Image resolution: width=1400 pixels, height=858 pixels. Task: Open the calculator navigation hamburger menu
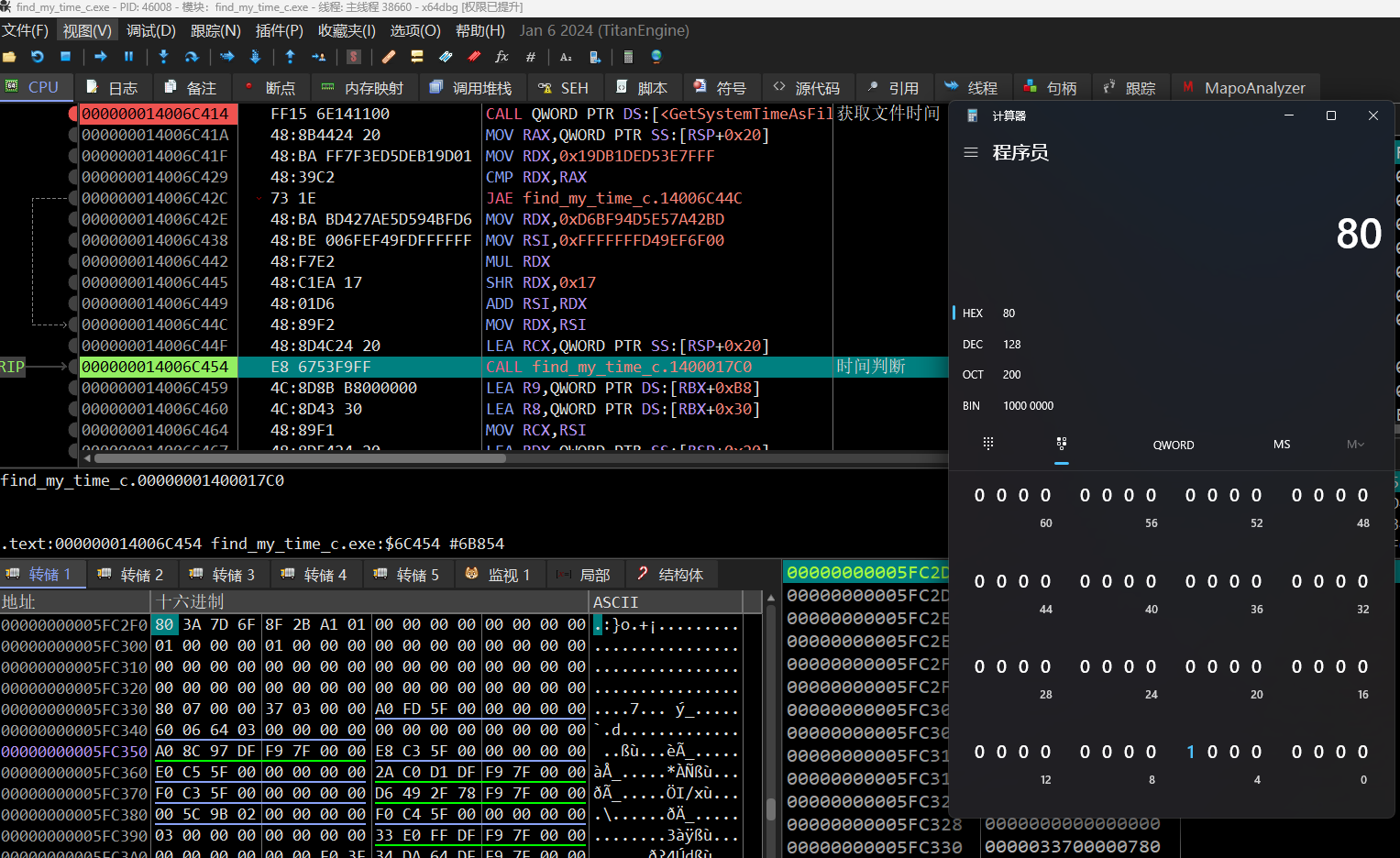971,152
